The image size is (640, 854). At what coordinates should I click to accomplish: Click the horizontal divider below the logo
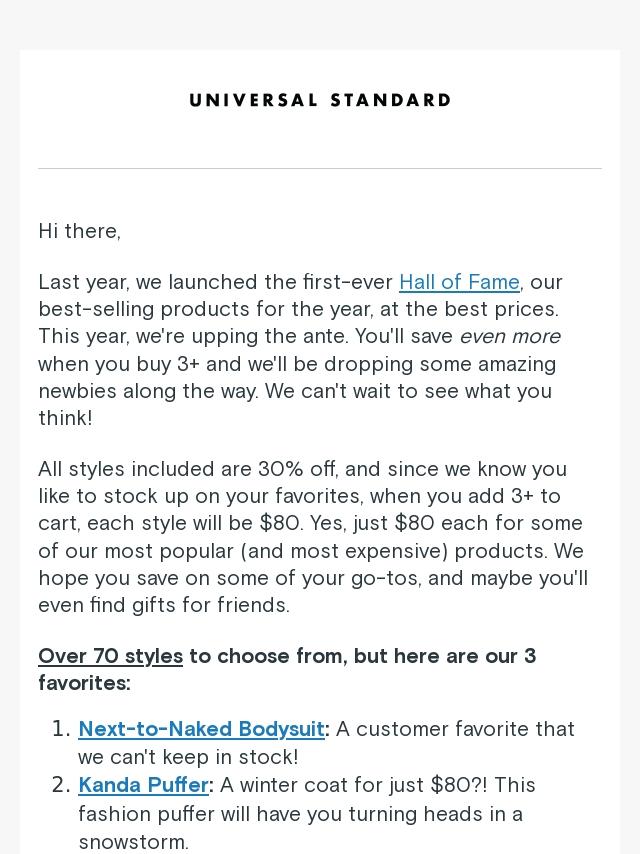pyautogui.click(x=320, y=168)
